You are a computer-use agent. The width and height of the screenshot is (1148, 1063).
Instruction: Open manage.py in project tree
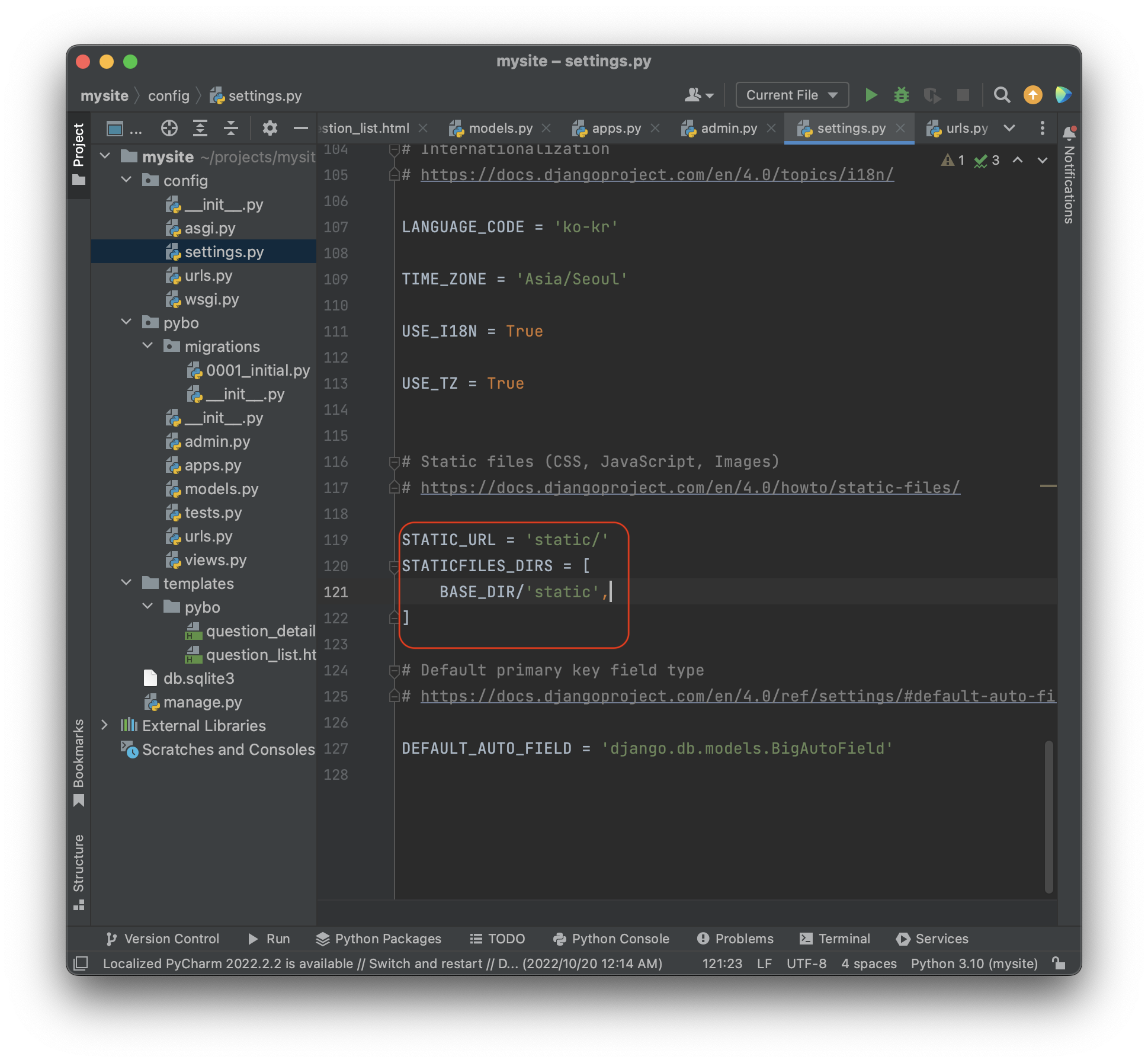pyautogui.click(x=202, y=702)
